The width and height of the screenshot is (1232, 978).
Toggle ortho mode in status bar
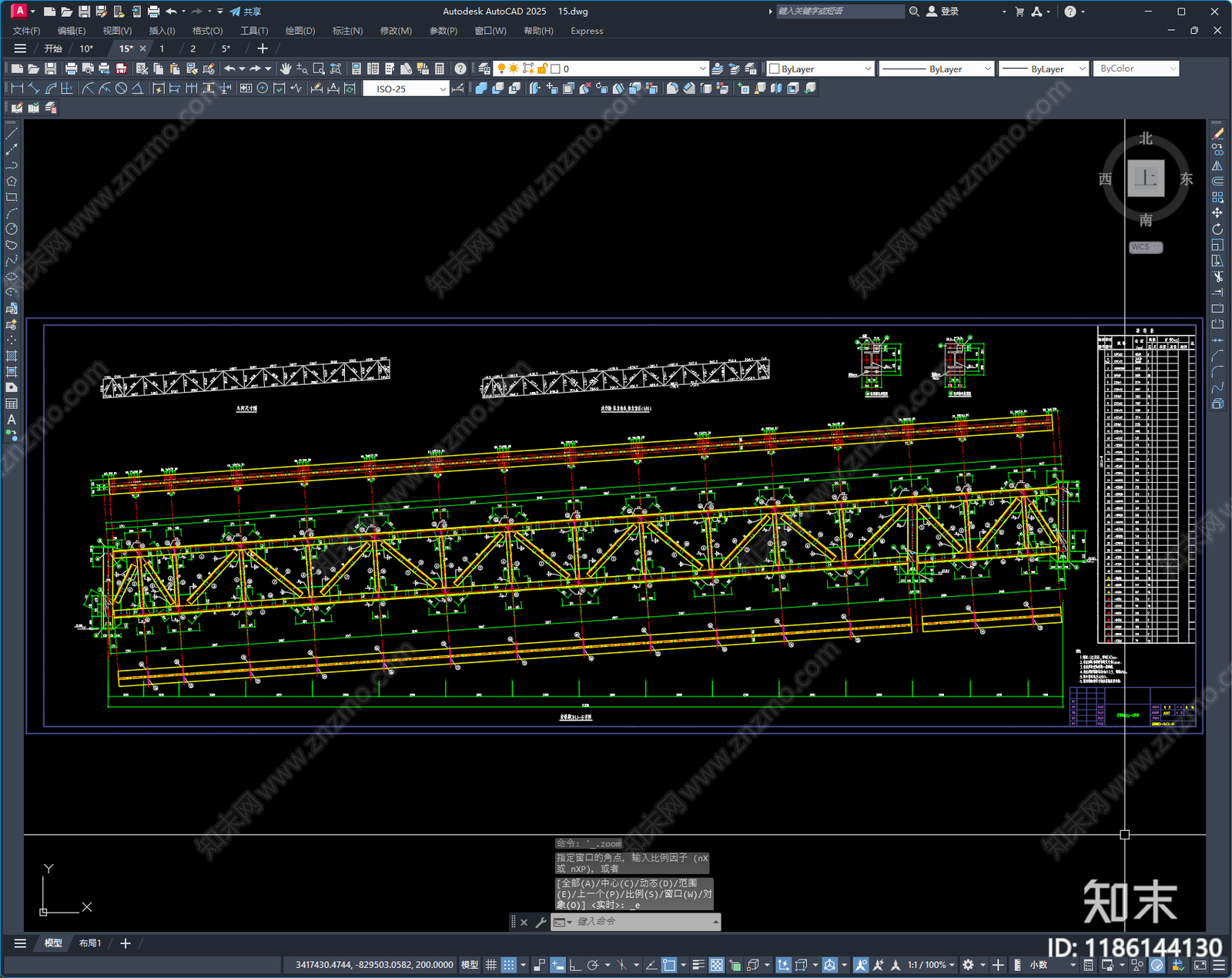coord(574,965)
